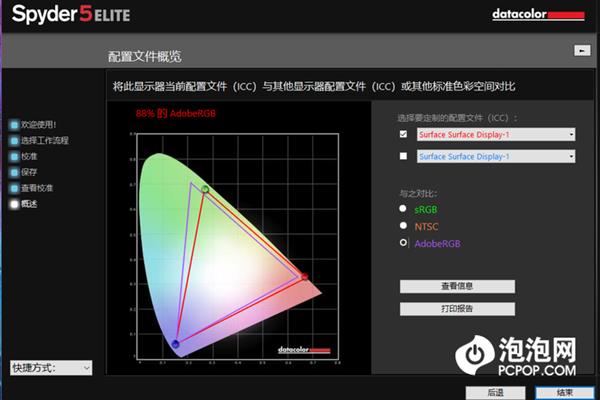The width and height of the screenshot is (600, 400).
Task: Select the red primary point on gamut chart
Action: click(x=305, y=276)
